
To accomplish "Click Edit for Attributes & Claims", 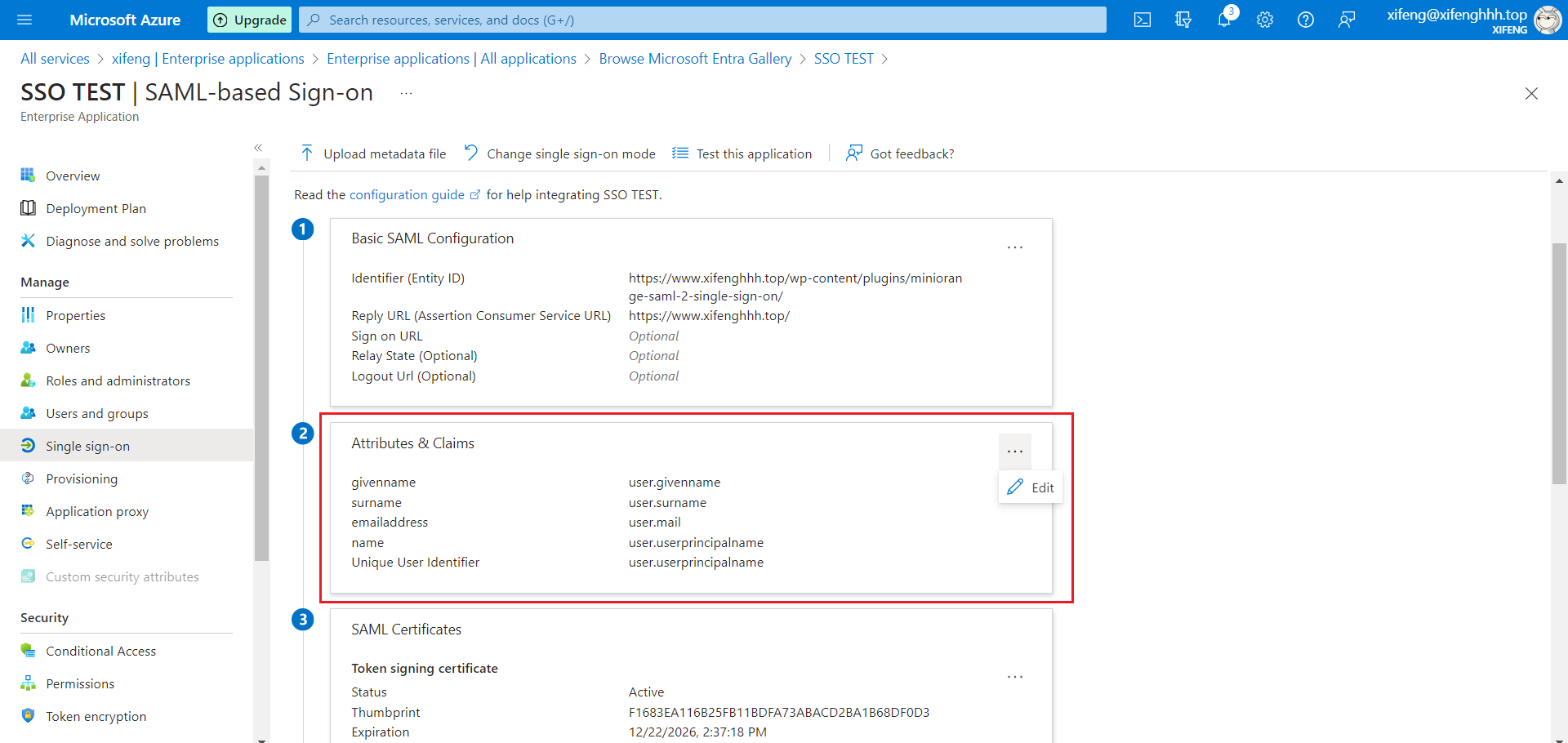I will tap(1031, 487).
